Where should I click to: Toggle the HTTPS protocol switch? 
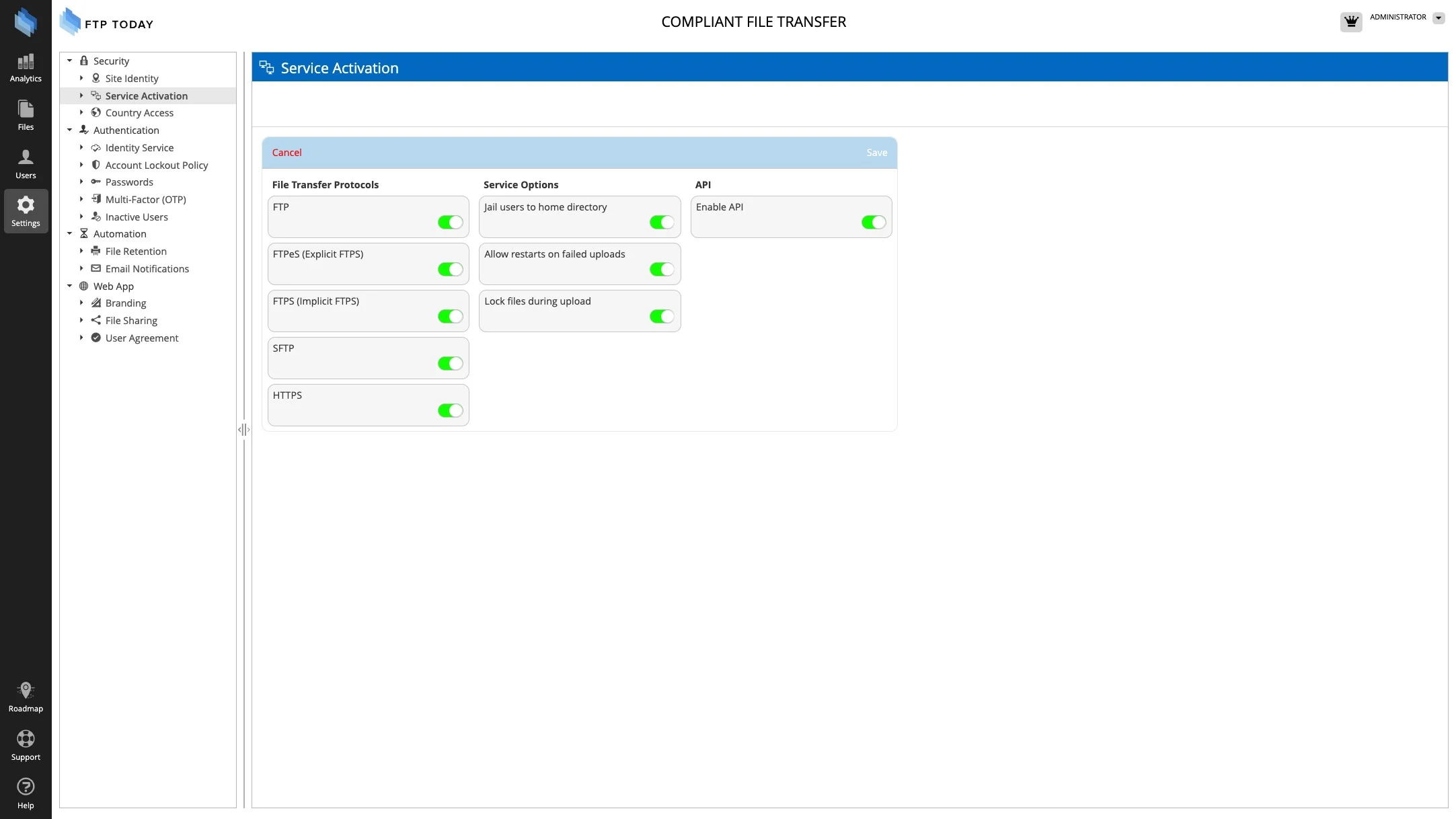coord(450,411)
